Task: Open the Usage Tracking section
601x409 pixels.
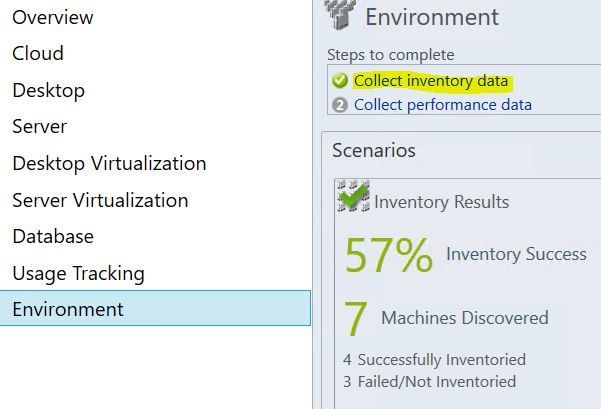Action: [x=78, y=273]
